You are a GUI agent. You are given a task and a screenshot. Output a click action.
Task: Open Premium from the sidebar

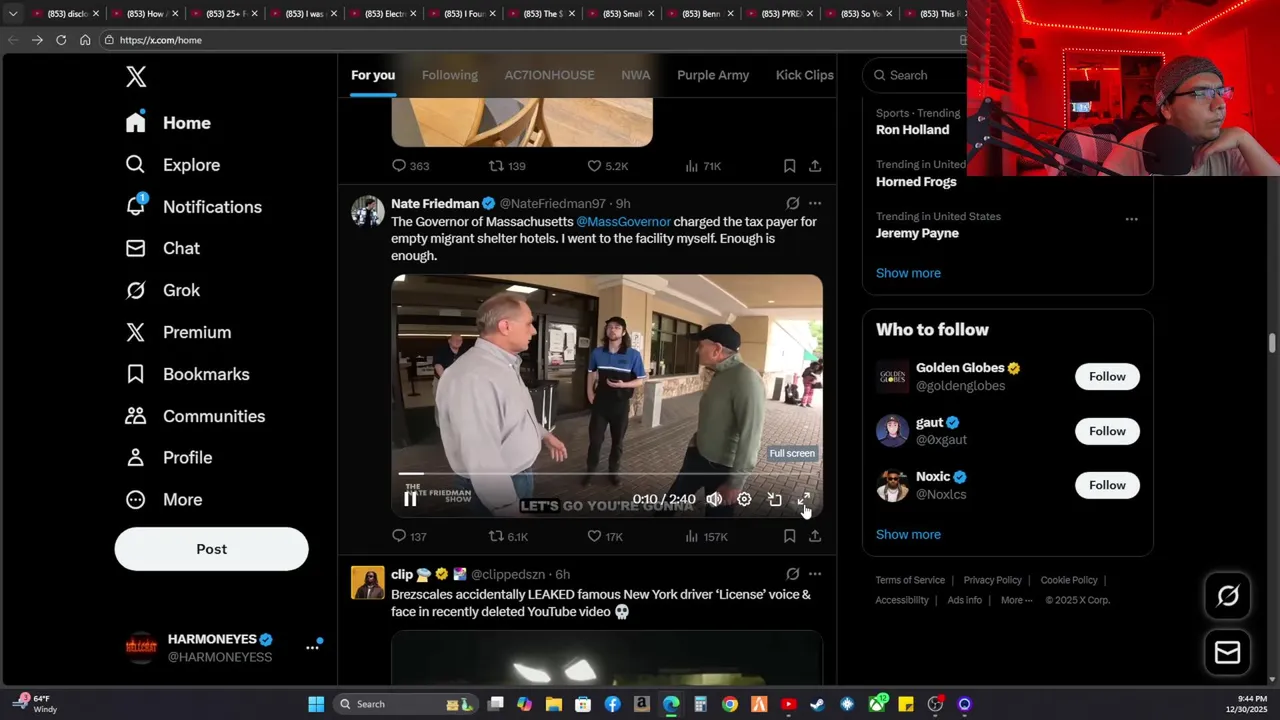(178, 332)
